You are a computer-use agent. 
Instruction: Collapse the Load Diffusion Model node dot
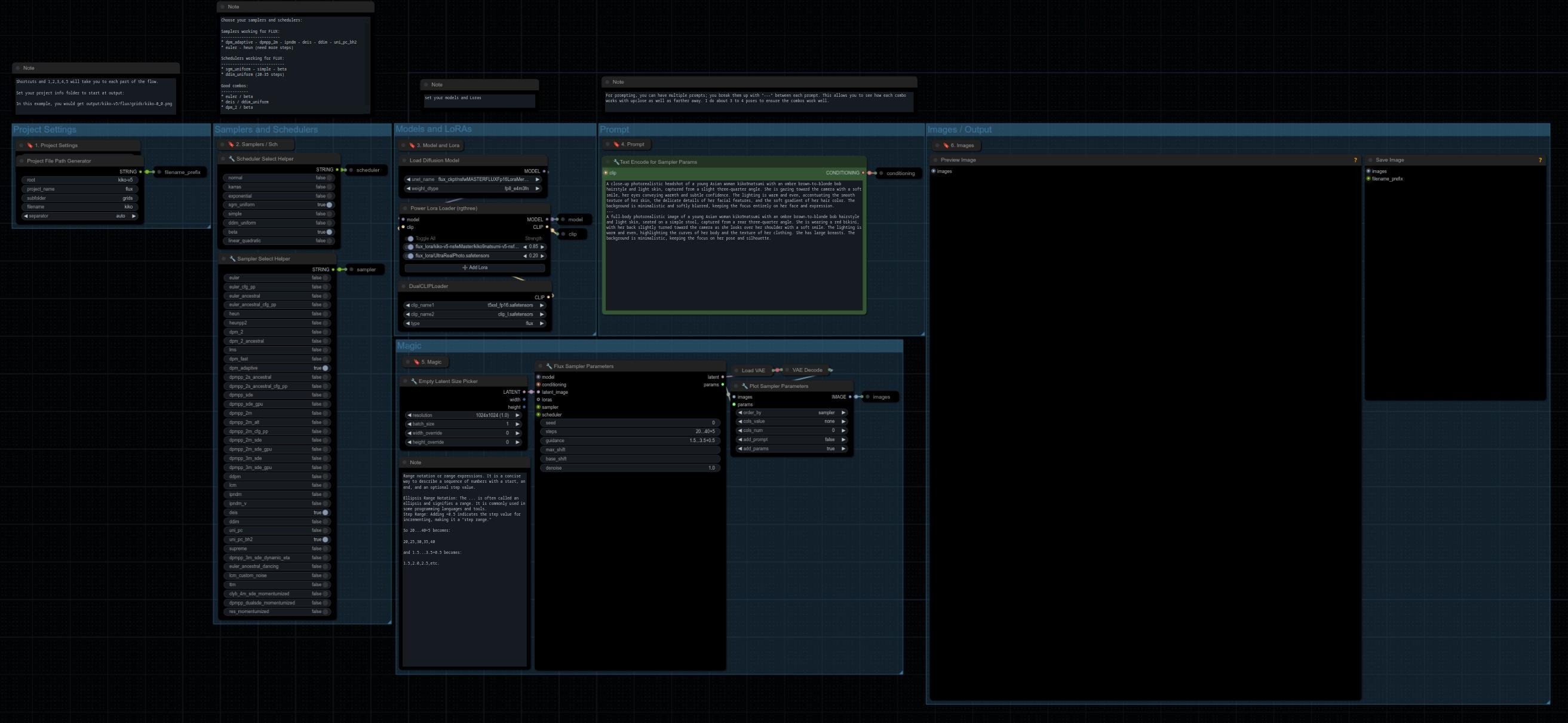click(x=404, y=161)
